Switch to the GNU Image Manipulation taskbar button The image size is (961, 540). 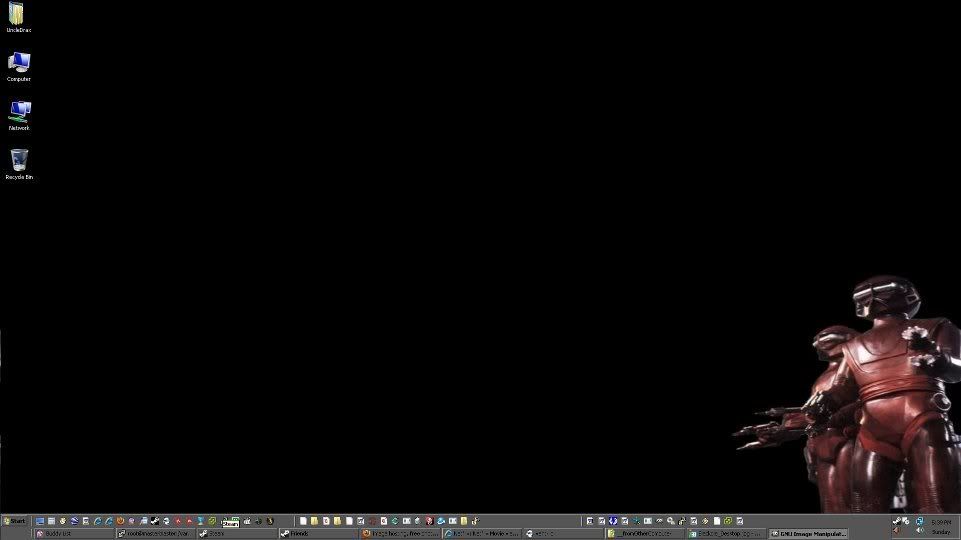point(808,534)
